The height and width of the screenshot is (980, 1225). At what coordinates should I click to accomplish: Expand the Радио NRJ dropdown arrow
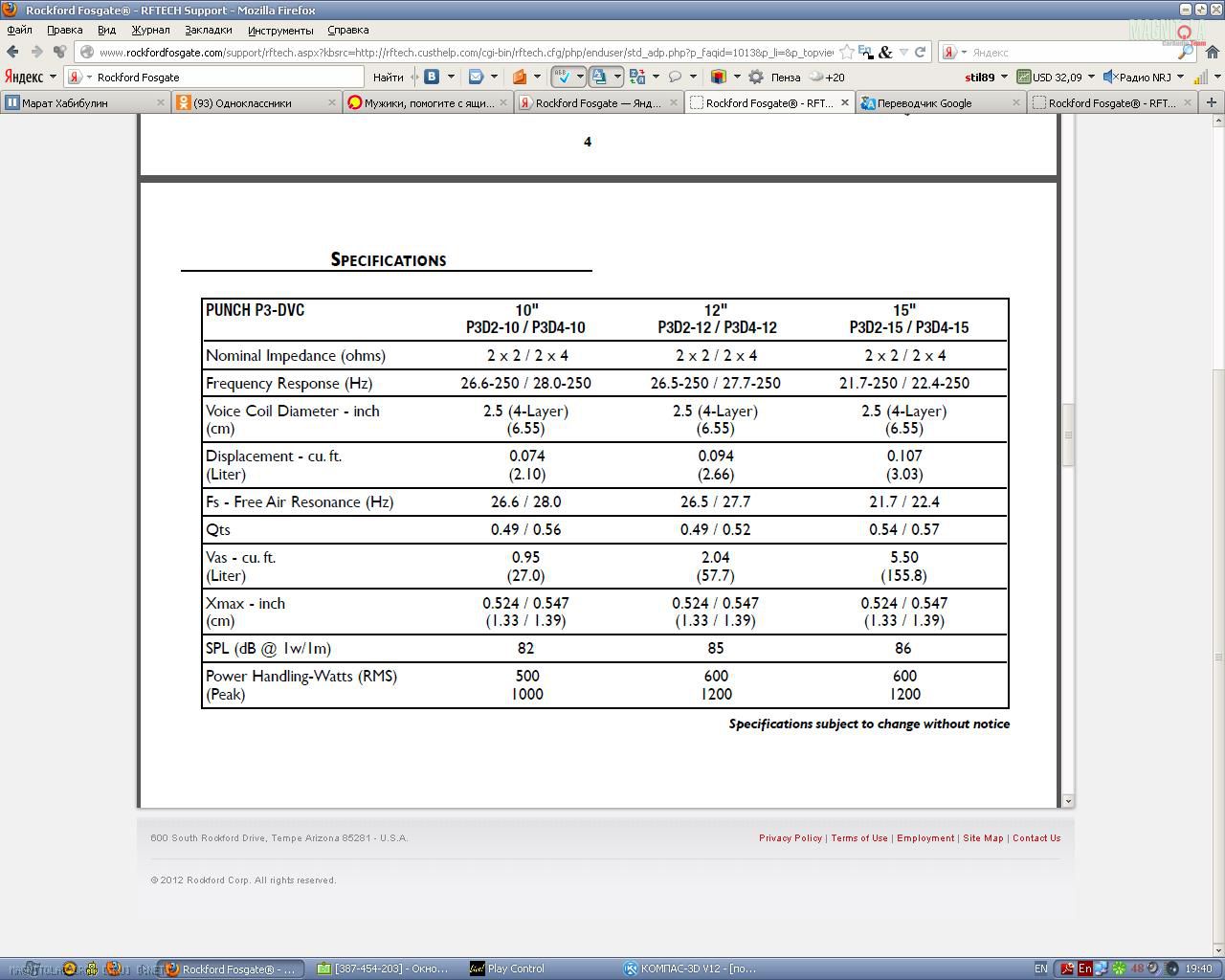point(1180,77)
